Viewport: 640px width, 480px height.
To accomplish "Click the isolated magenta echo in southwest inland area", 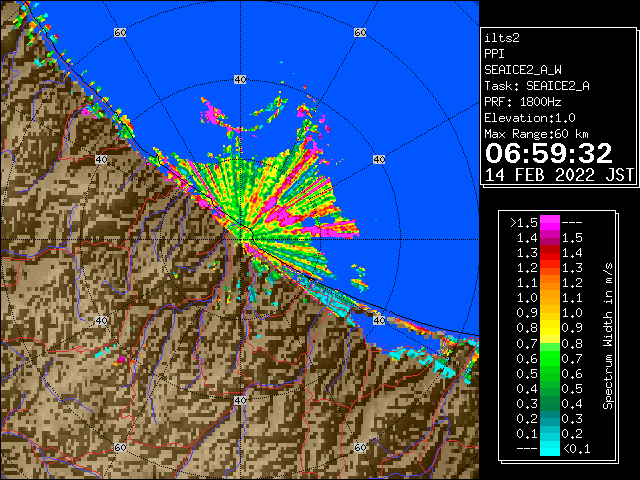I will point(121,360).
